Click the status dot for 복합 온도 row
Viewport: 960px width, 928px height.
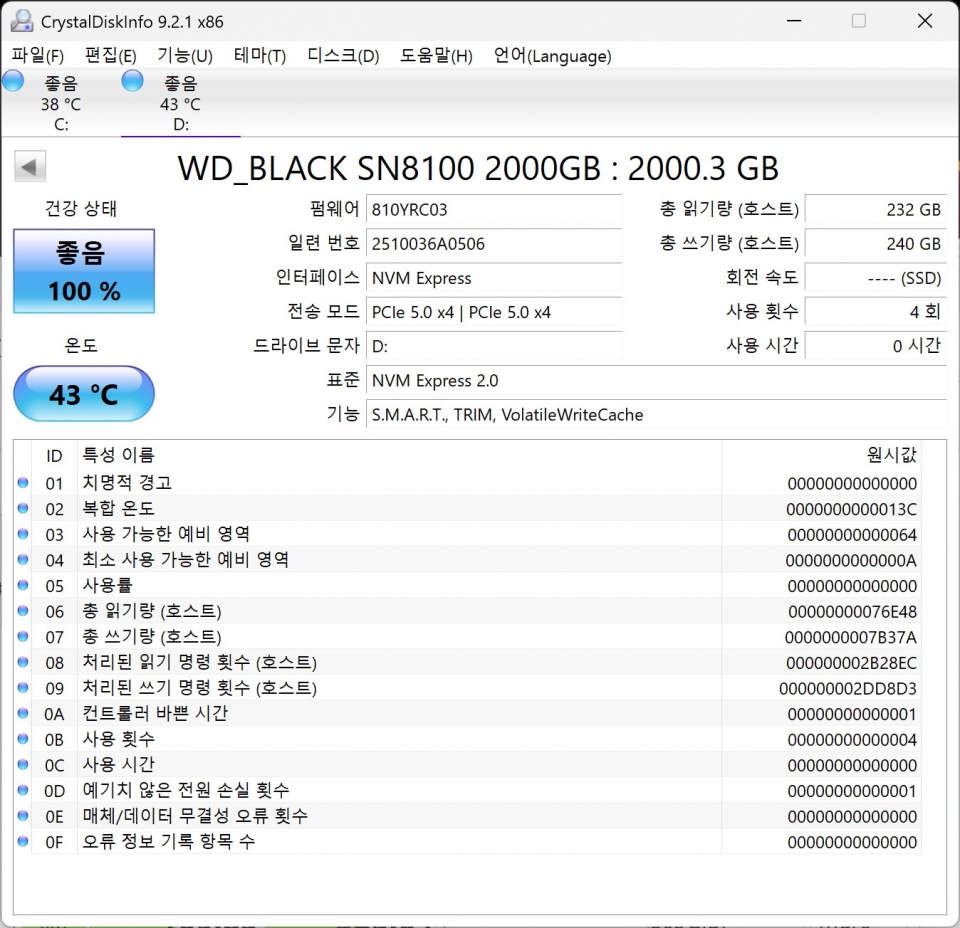tap(23, 508)
